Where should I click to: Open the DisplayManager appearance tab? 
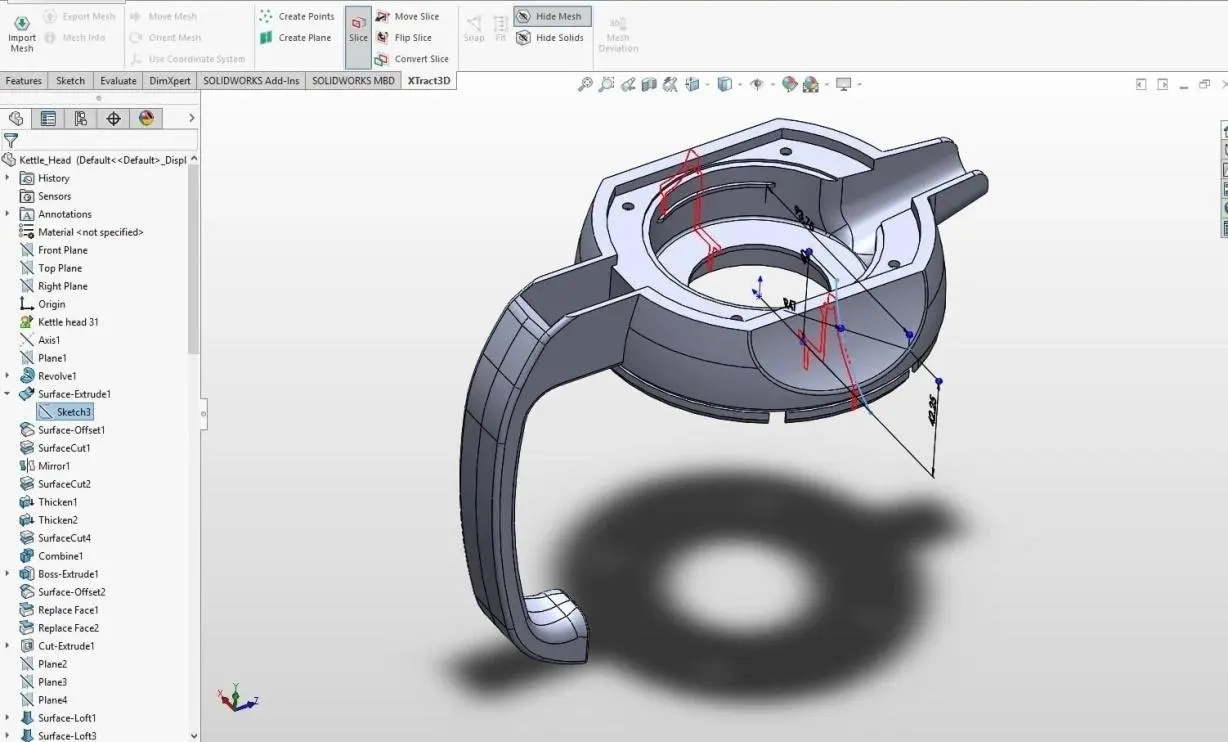click(x=147, y=119)
